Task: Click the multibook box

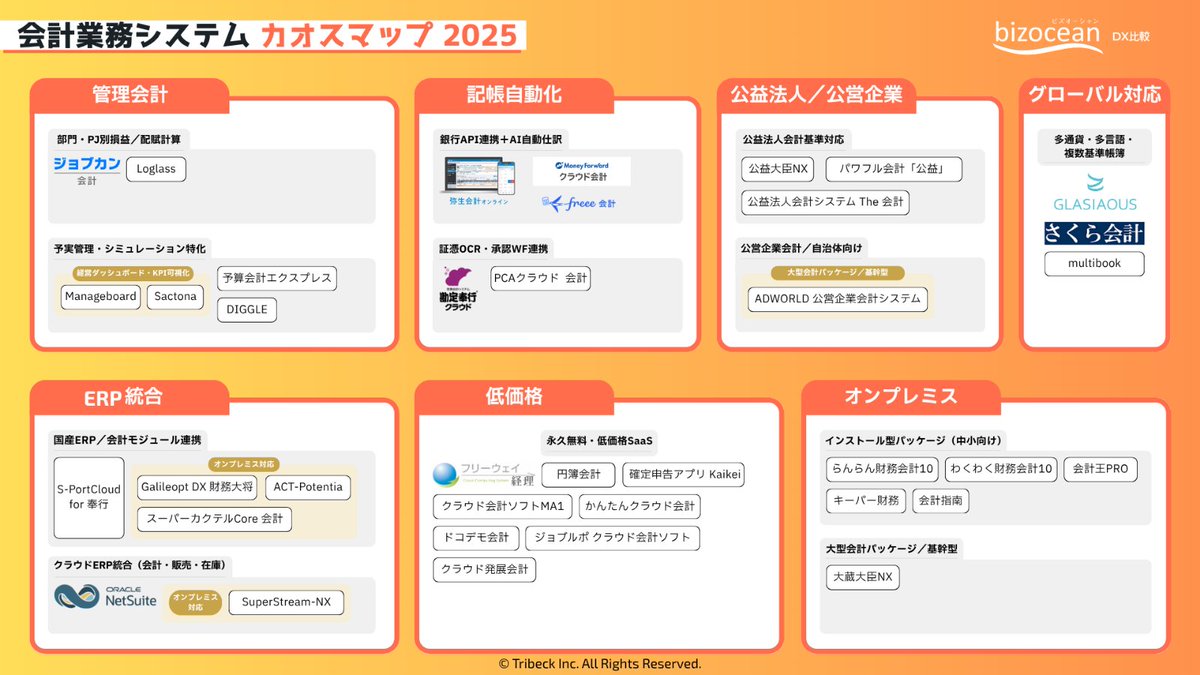Action: point(1094,264)
